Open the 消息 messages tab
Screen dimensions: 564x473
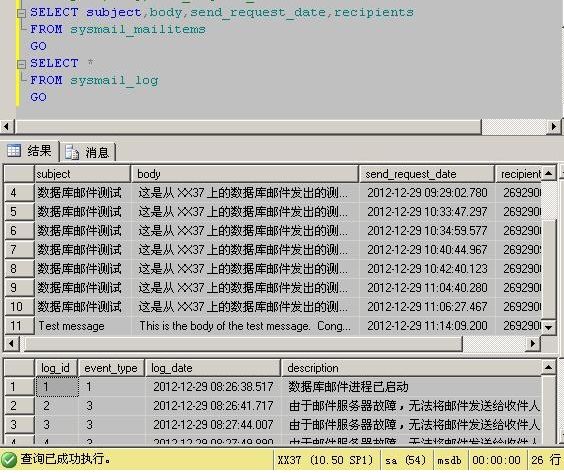(x=87, y=152)
